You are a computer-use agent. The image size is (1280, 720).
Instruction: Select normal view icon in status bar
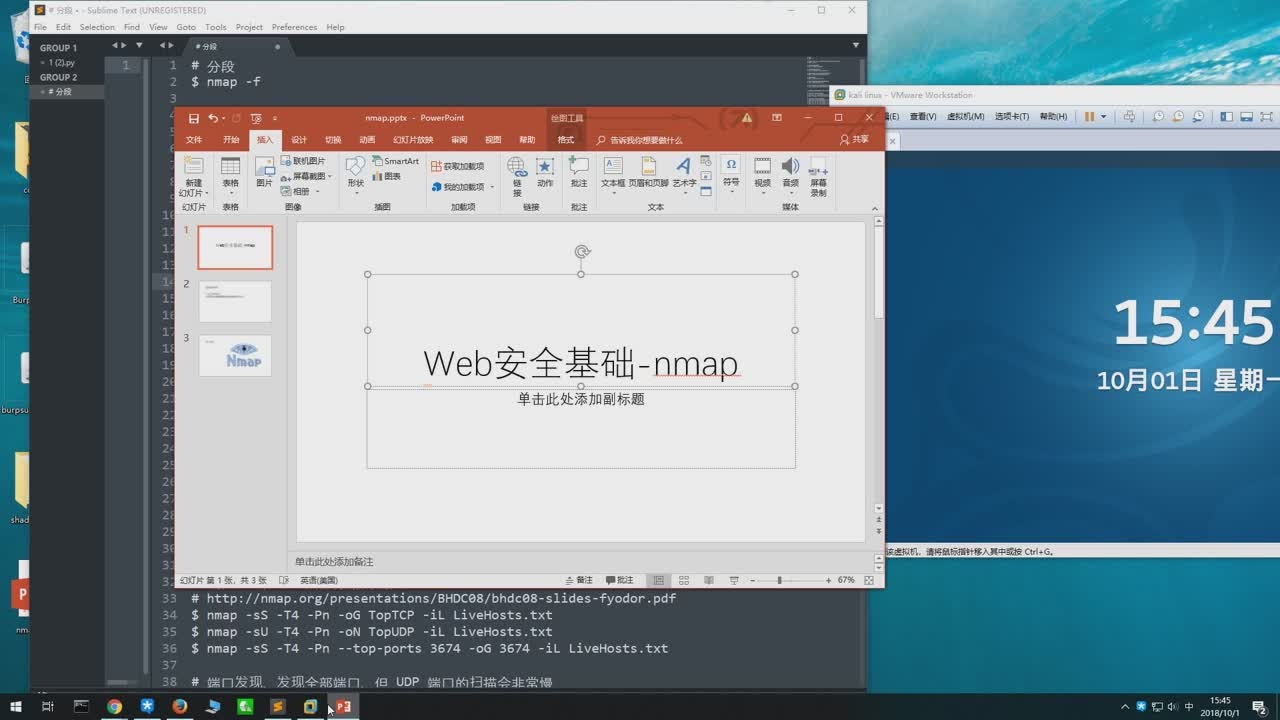(658, 580)
